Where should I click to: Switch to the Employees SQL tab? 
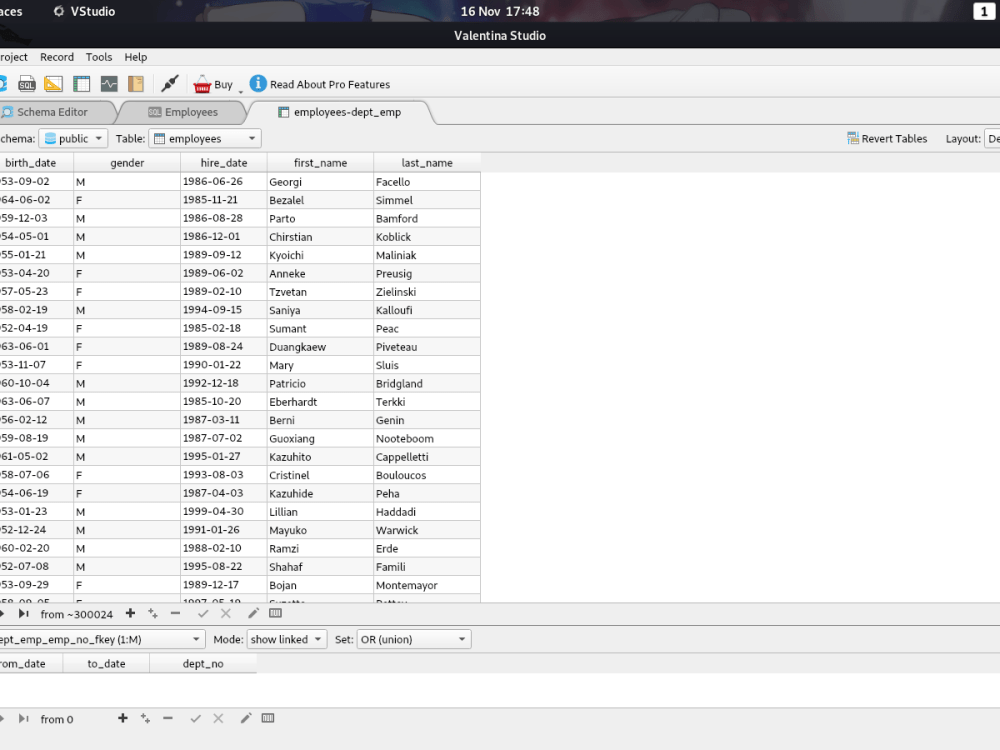tap(184, 112)
